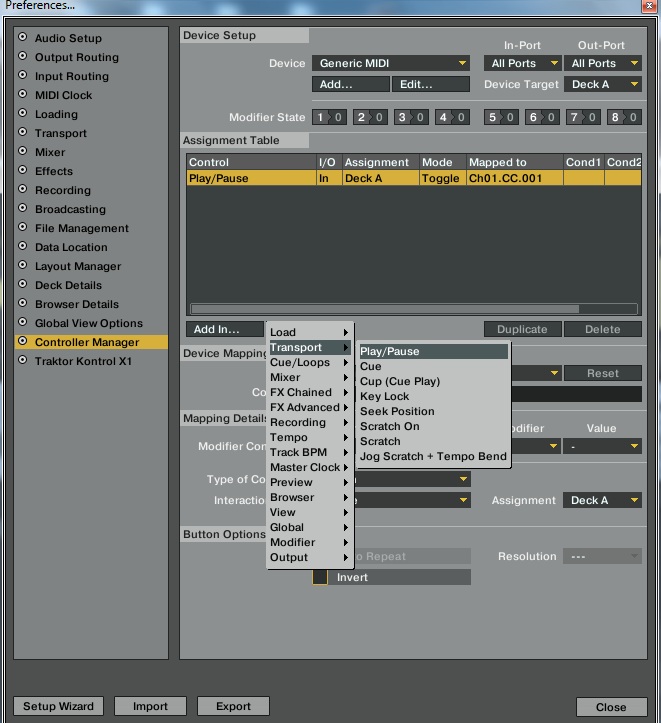The height and width of the screenshot is (723, 661).
Task: Click Modifier State 2 indicator
Action: point(370,117)
